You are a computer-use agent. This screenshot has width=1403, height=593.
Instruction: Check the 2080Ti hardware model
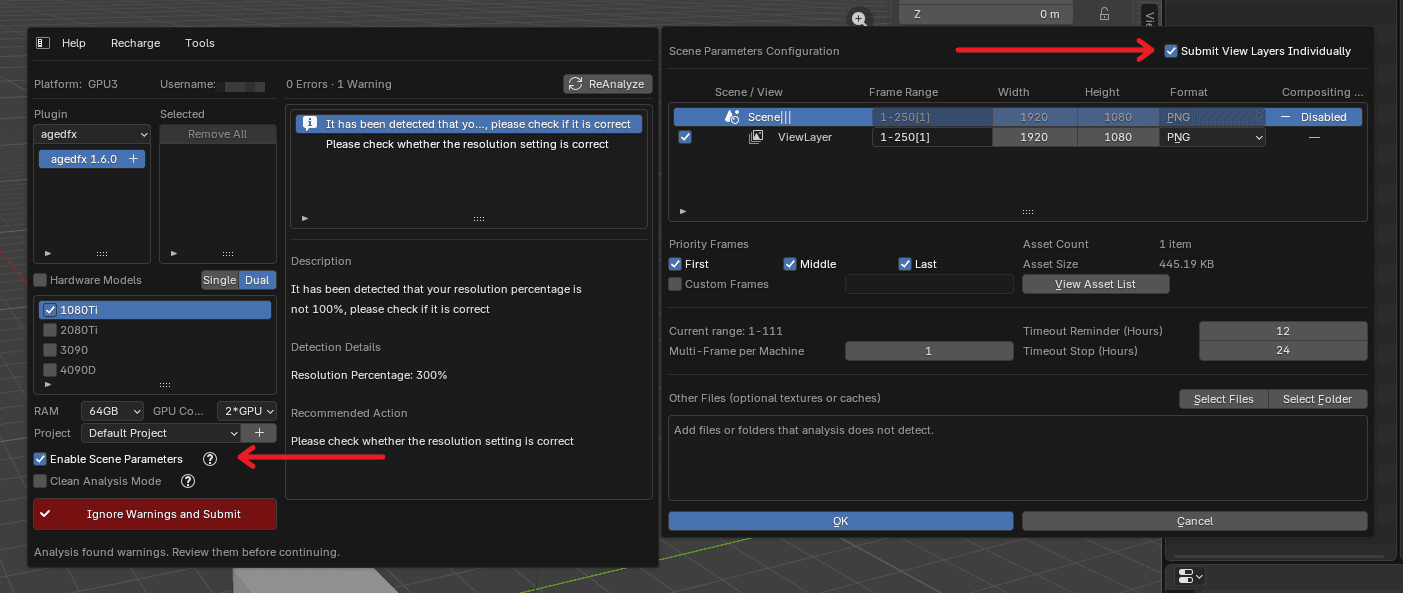[x=50, y=330]
